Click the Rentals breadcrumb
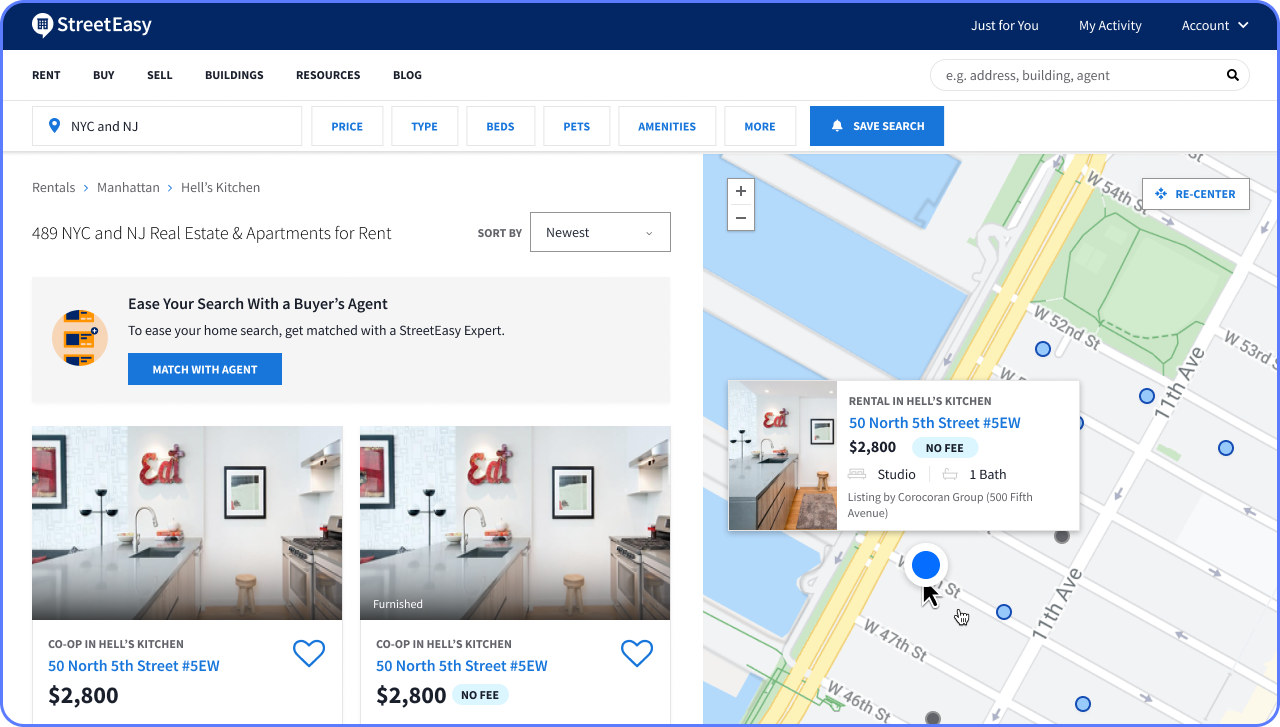1280x727 pixels. (54, 187)
